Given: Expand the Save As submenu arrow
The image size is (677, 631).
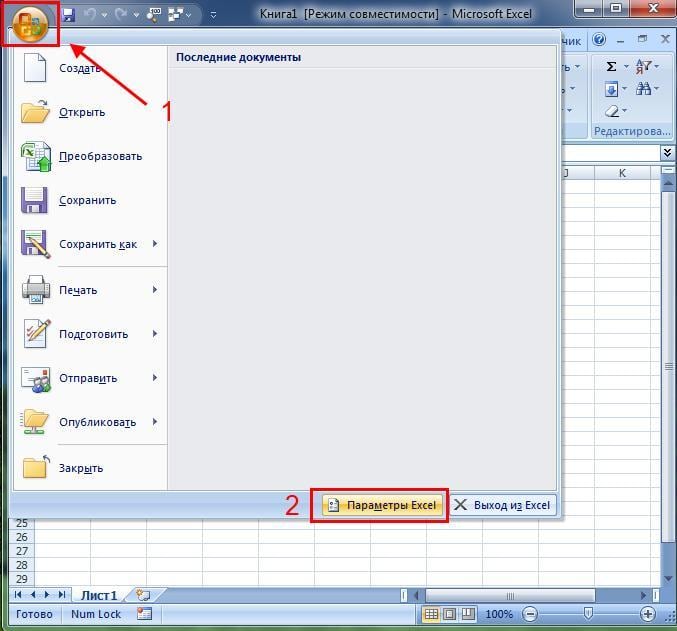Looking at the screenshot, I should (155, 244).
